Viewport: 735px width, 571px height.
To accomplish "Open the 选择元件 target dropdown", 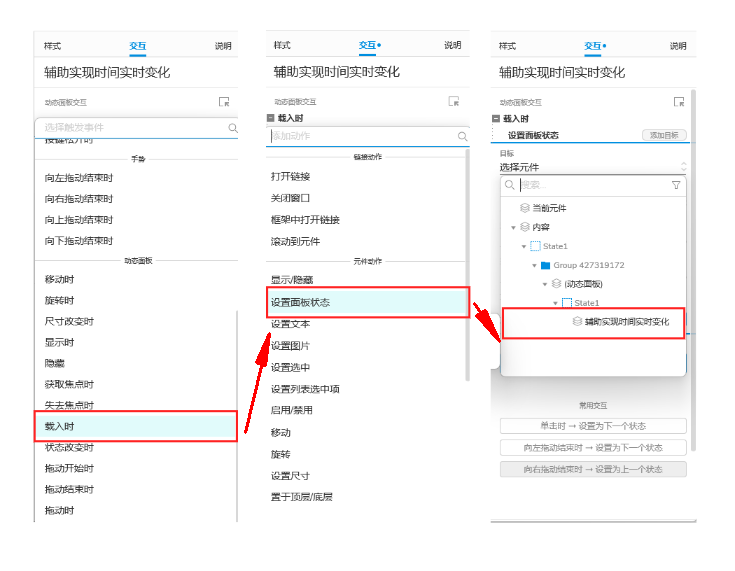I will [x=592, y=167].
